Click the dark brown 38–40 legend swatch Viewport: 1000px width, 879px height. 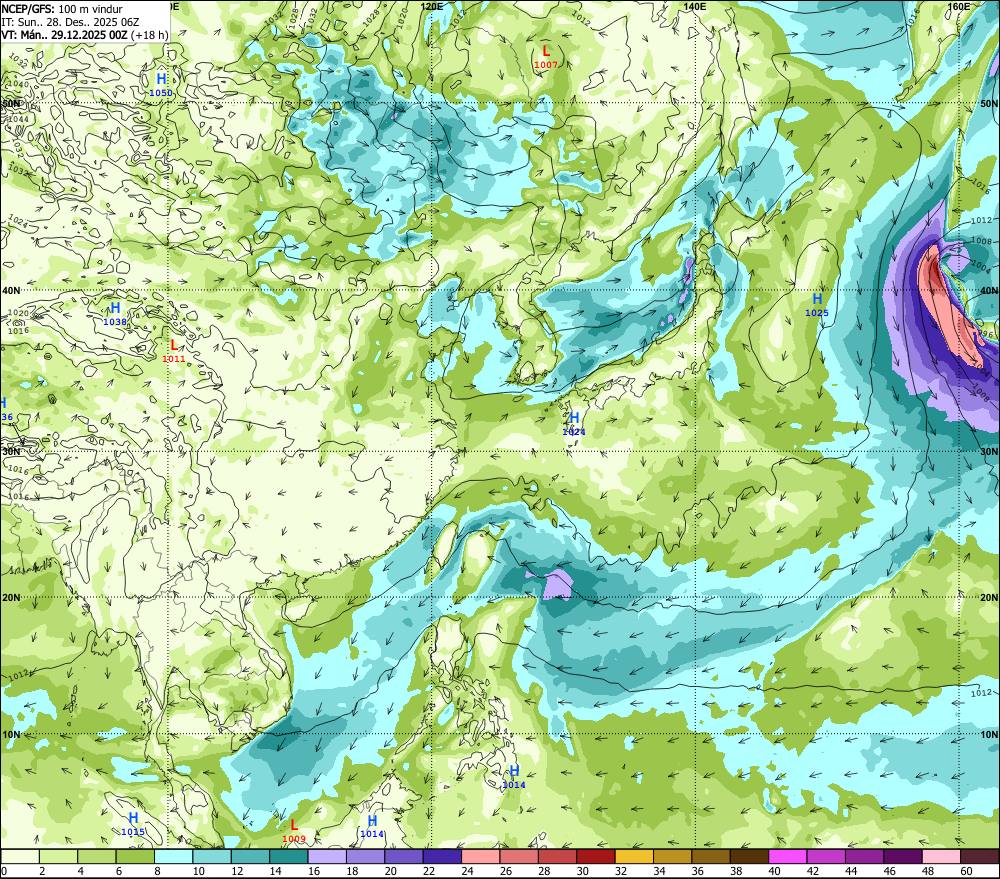749,857
